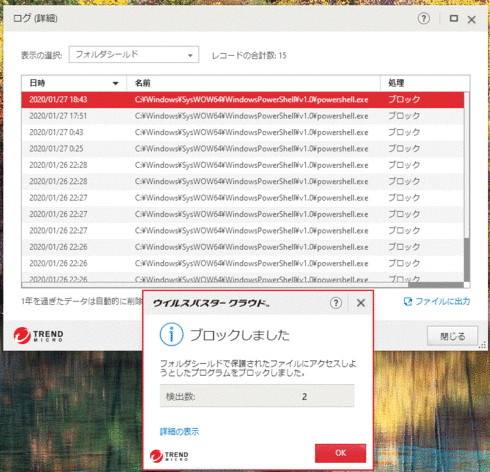Click the Trend Micro logo in the log window
Screen dimensions: 490x472
[x=38, y=335]
